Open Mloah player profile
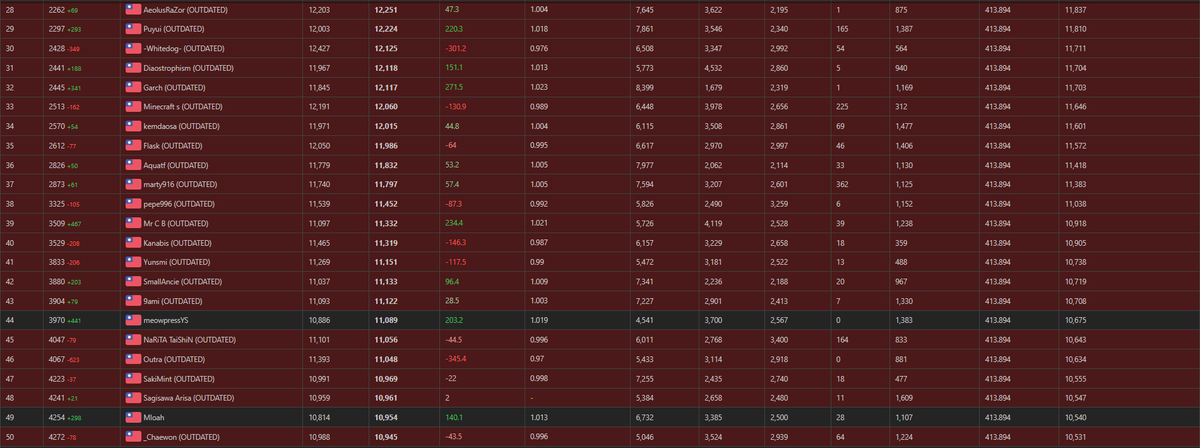The width and height of the screenshot is (1200, 448). point(155,418)
